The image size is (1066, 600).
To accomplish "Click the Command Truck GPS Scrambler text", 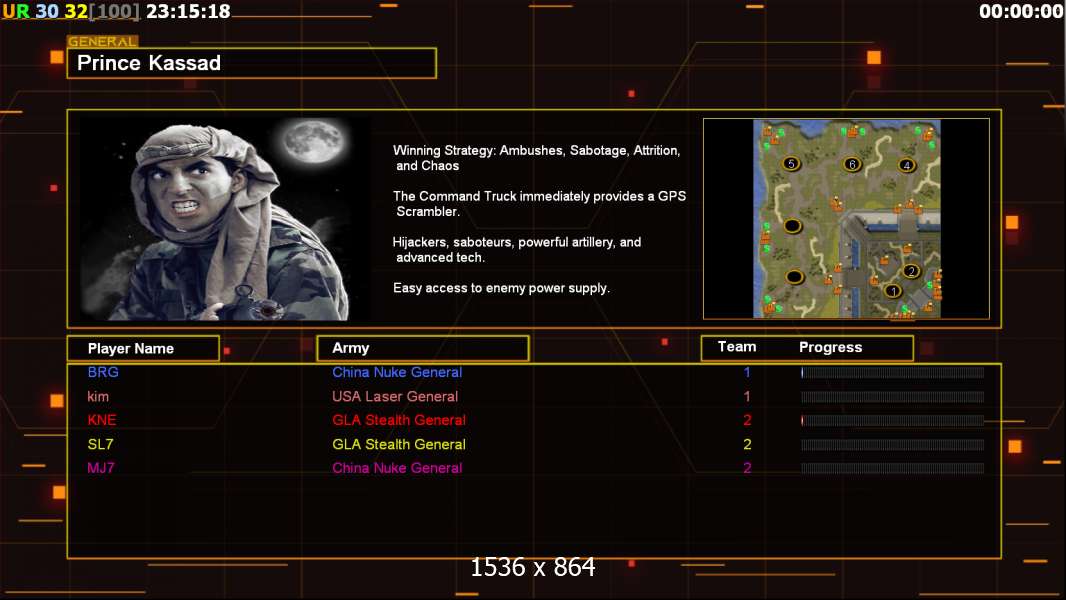I will [x=539, y=204].
